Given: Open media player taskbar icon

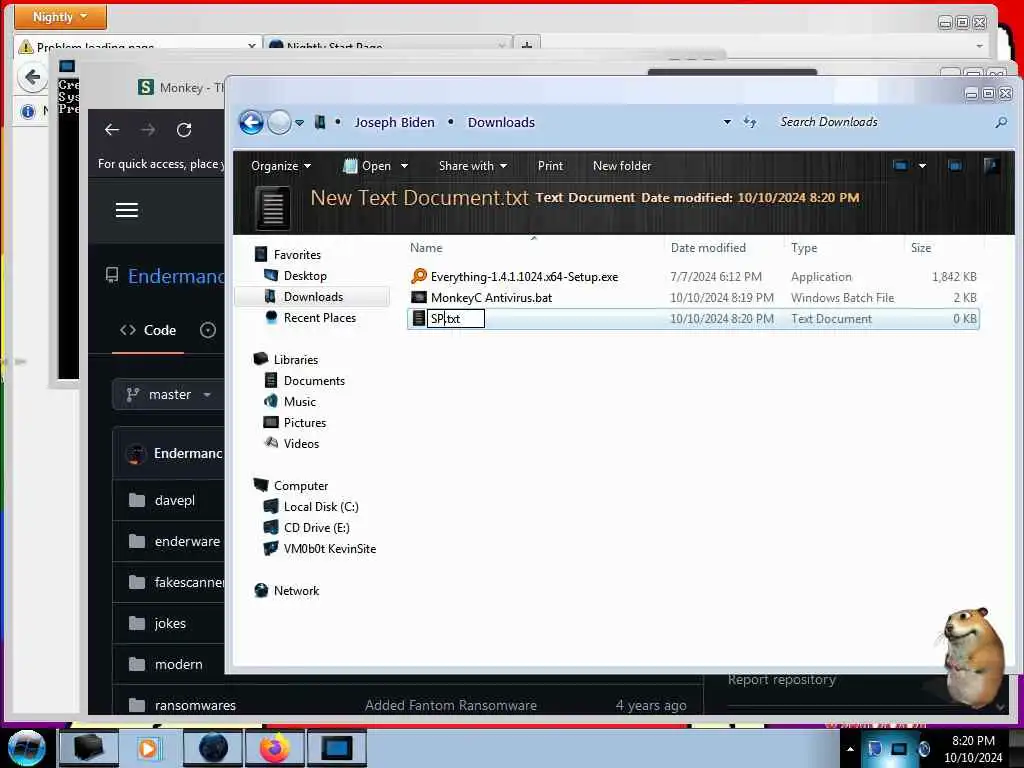Looking at the screenshot, I should pos(148,748).
